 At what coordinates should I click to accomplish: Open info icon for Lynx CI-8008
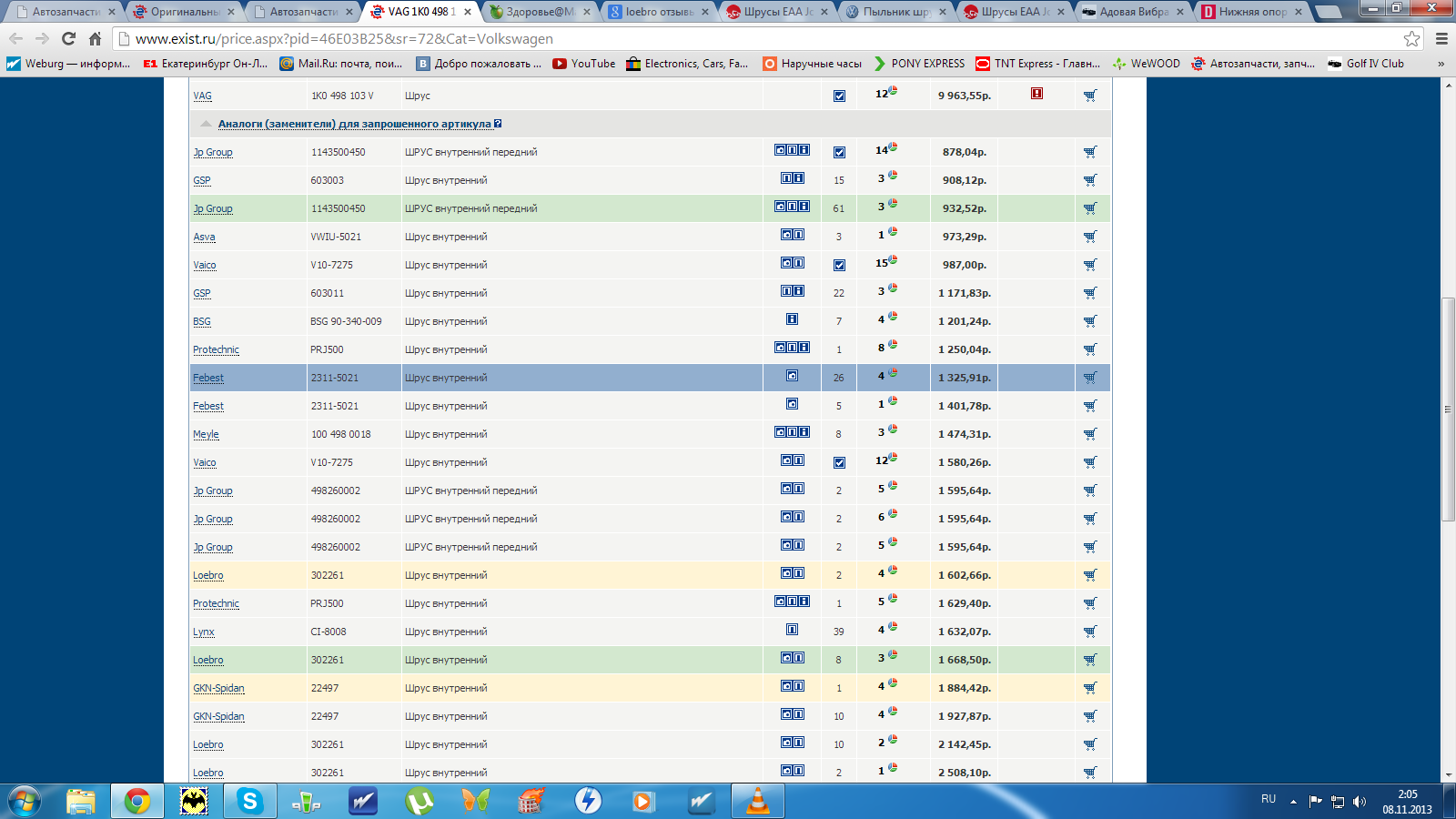792,630
